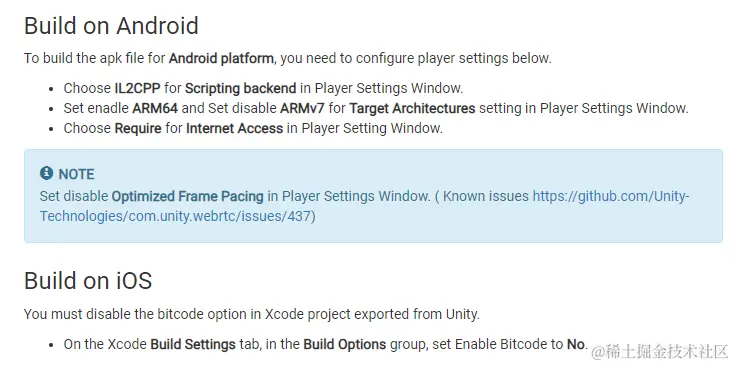
Task: Click the sentence about disabling bitcode option
Action: click(252, 314)
